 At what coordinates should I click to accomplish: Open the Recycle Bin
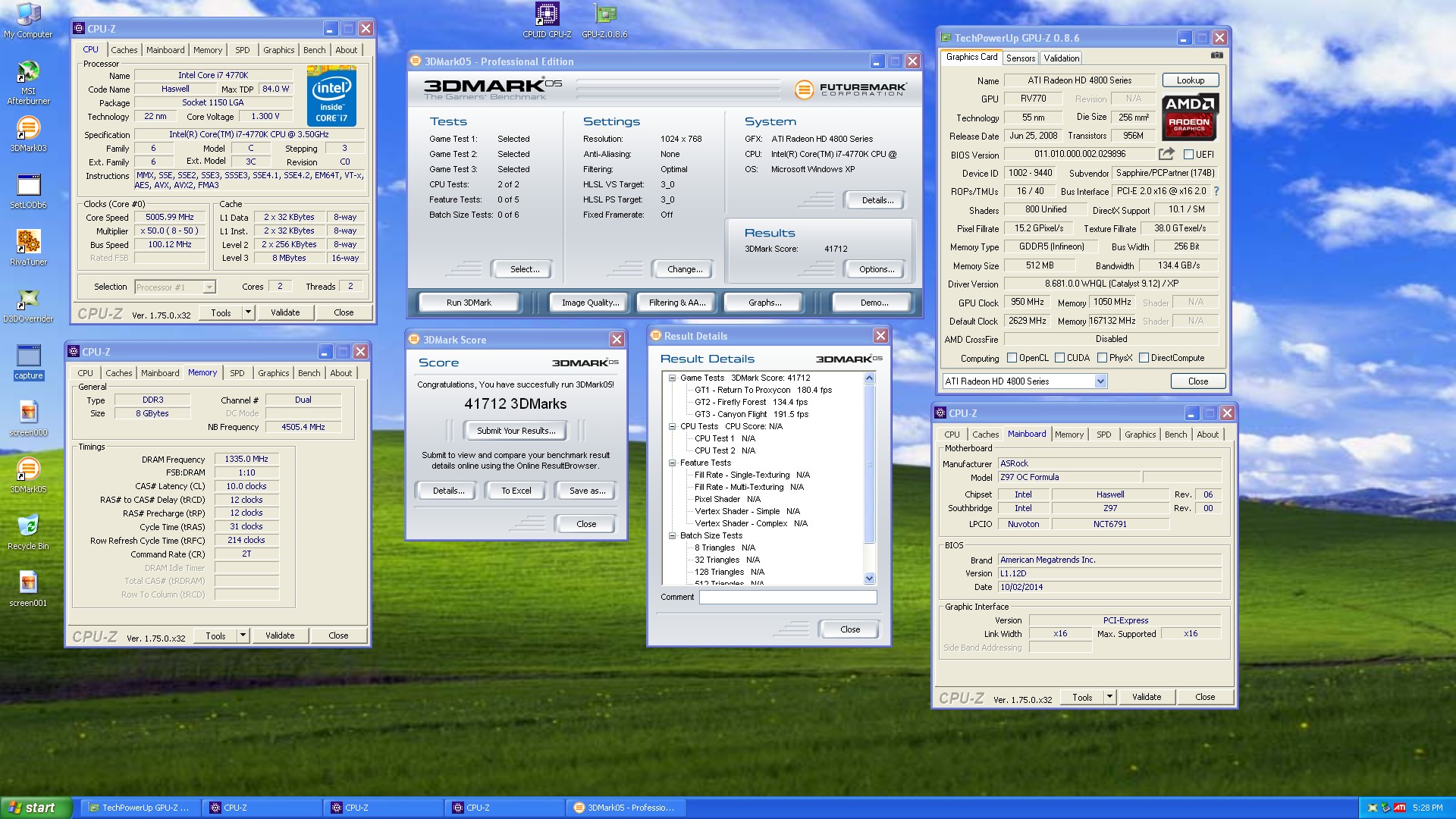(28, 532)
